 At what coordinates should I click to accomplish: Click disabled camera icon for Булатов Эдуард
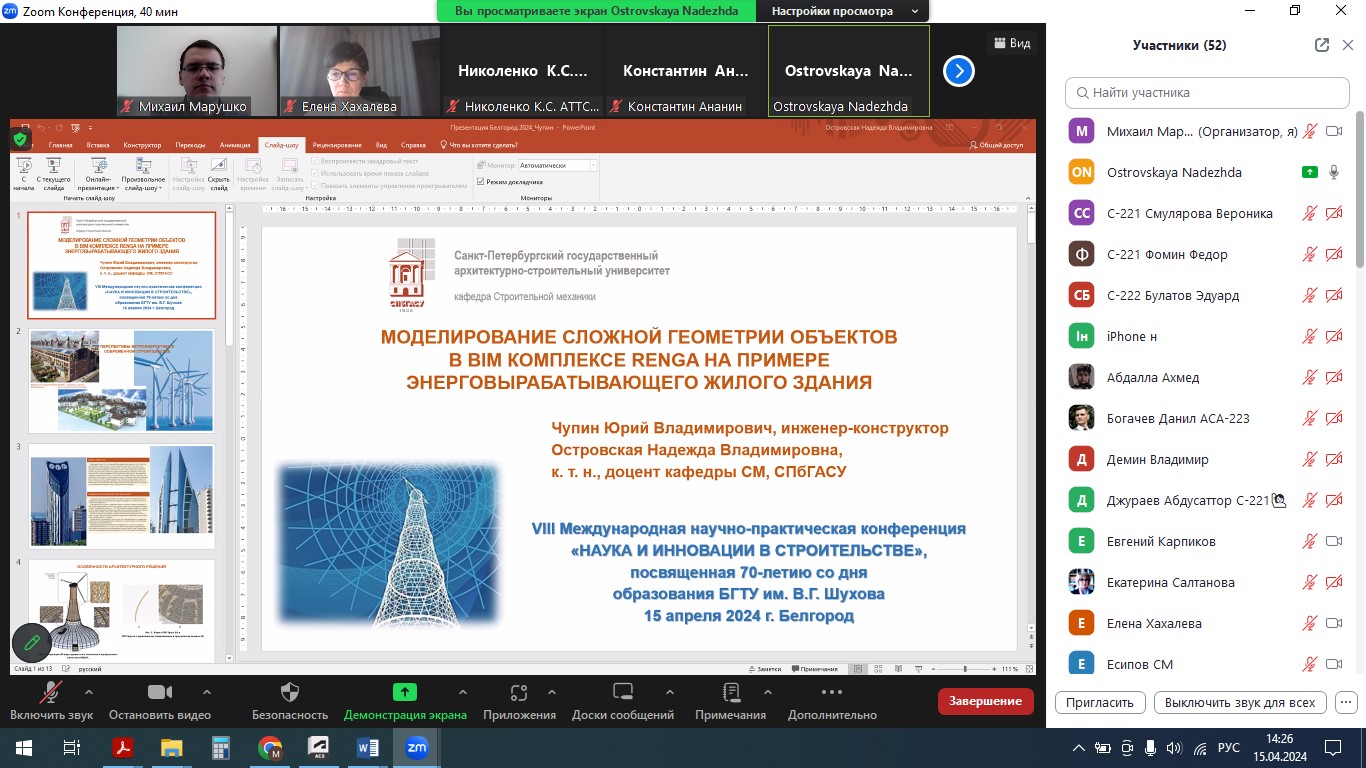[1334, 295]
